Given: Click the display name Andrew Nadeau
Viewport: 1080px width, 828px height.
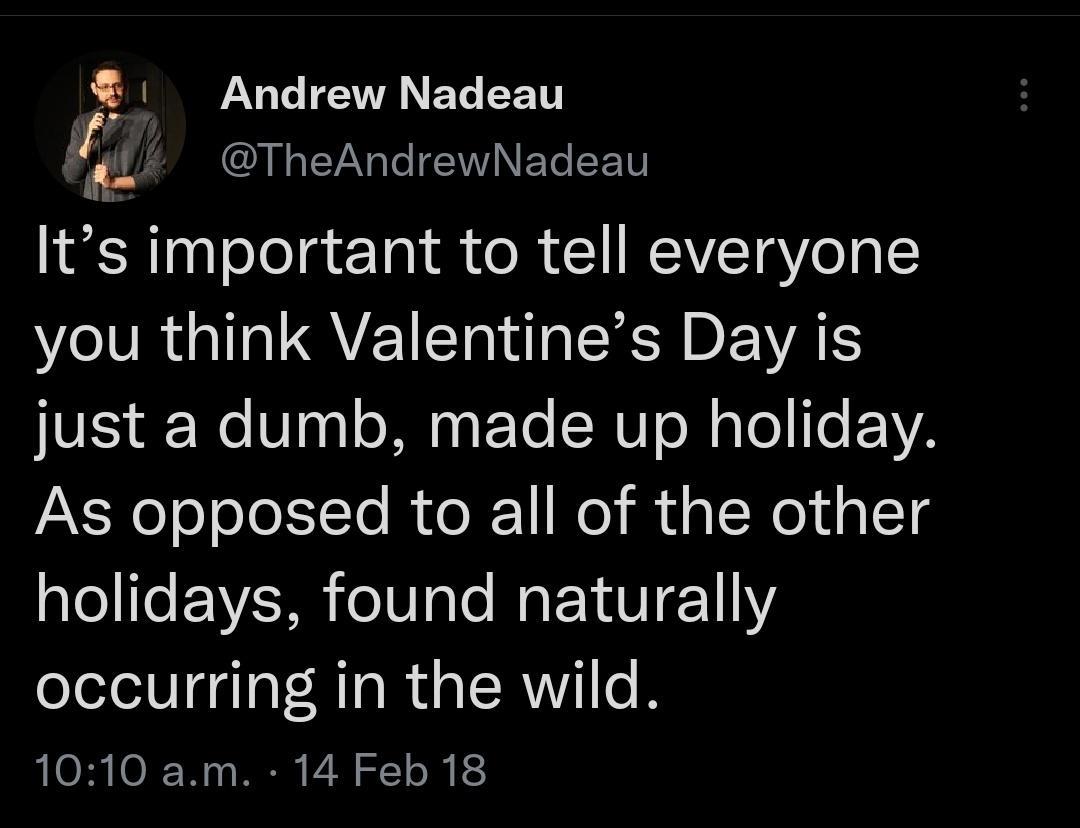Looking at the screenshot, I should pyautogui.click(x=393, y=95).
